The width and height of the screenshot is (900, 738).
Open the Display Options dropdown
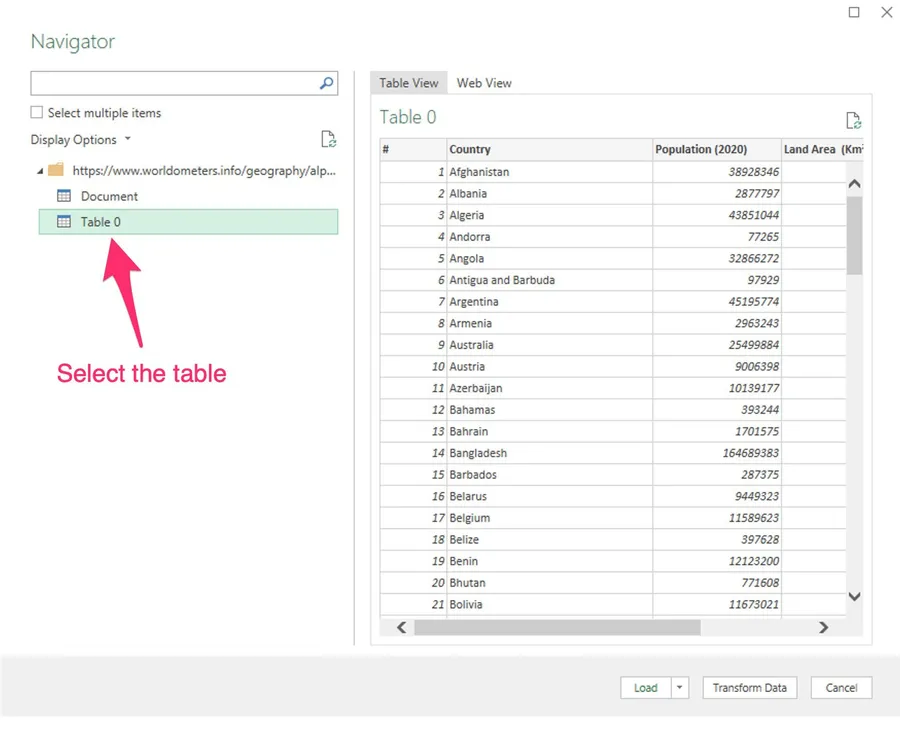tap(80, 140)
